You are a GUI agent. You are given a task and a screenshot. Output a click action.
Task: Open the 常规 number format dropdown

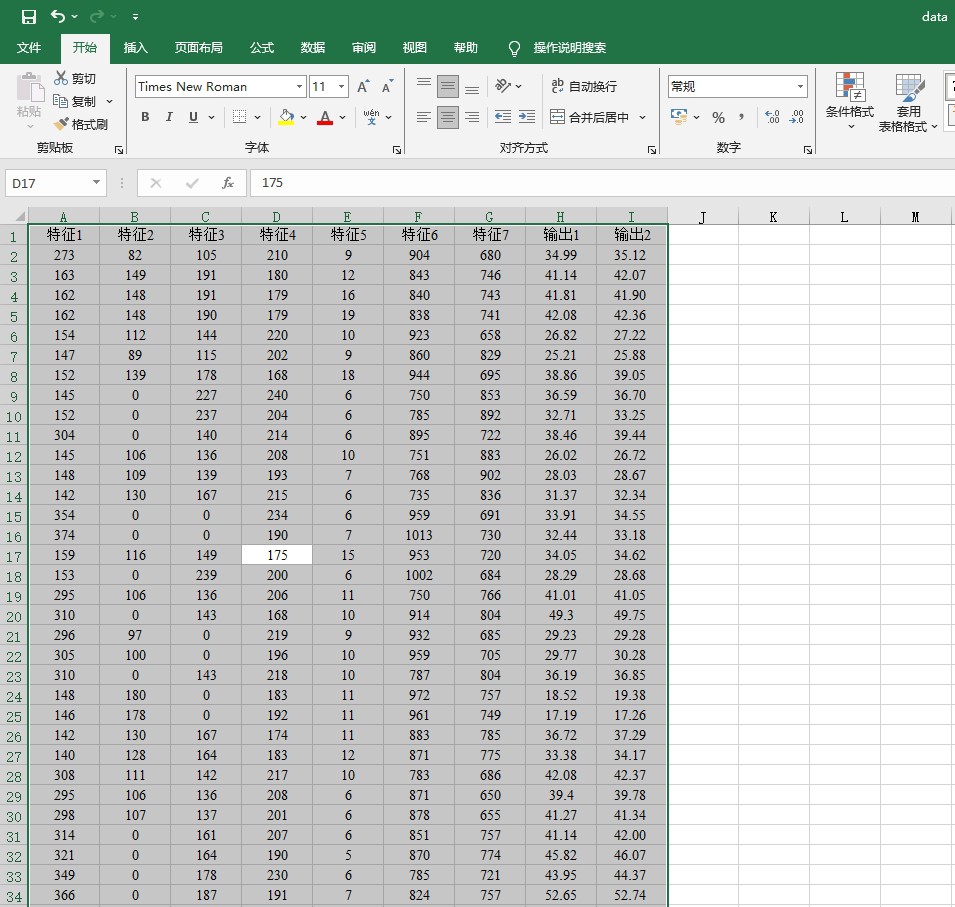coord(800,86)
